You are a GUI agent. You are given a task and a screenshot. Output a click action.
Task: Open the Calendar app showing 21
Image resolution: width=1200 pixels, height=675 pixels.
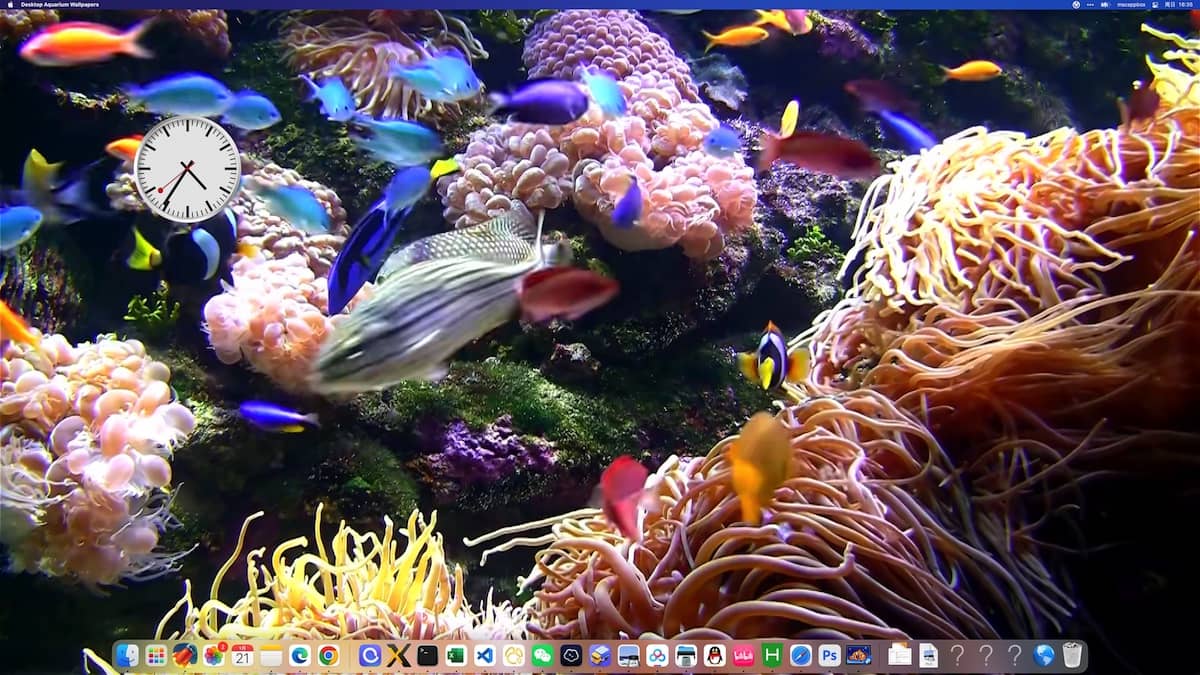[x=242, y=655]
